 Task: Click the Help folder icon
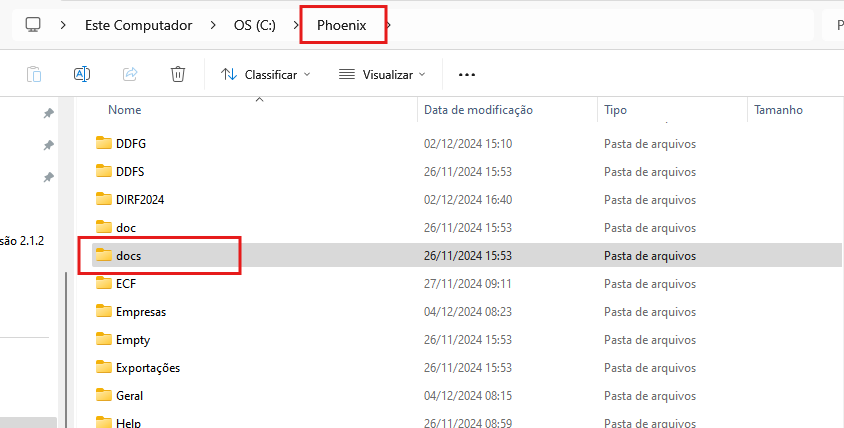104,422
